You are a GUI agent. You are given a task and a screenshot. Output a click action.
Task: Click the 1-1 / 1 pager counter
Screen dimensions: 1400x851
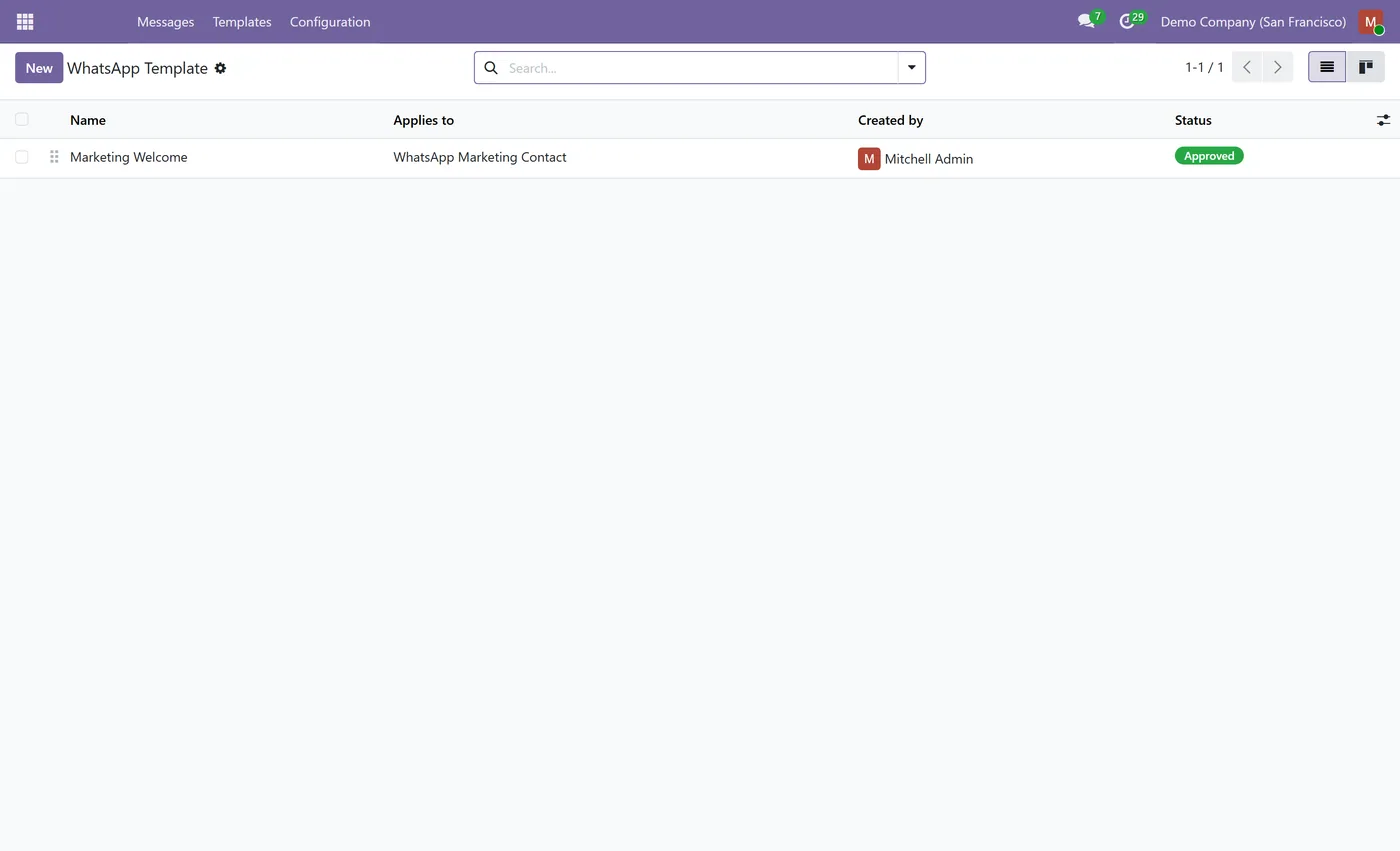(x=1204, y=67)
